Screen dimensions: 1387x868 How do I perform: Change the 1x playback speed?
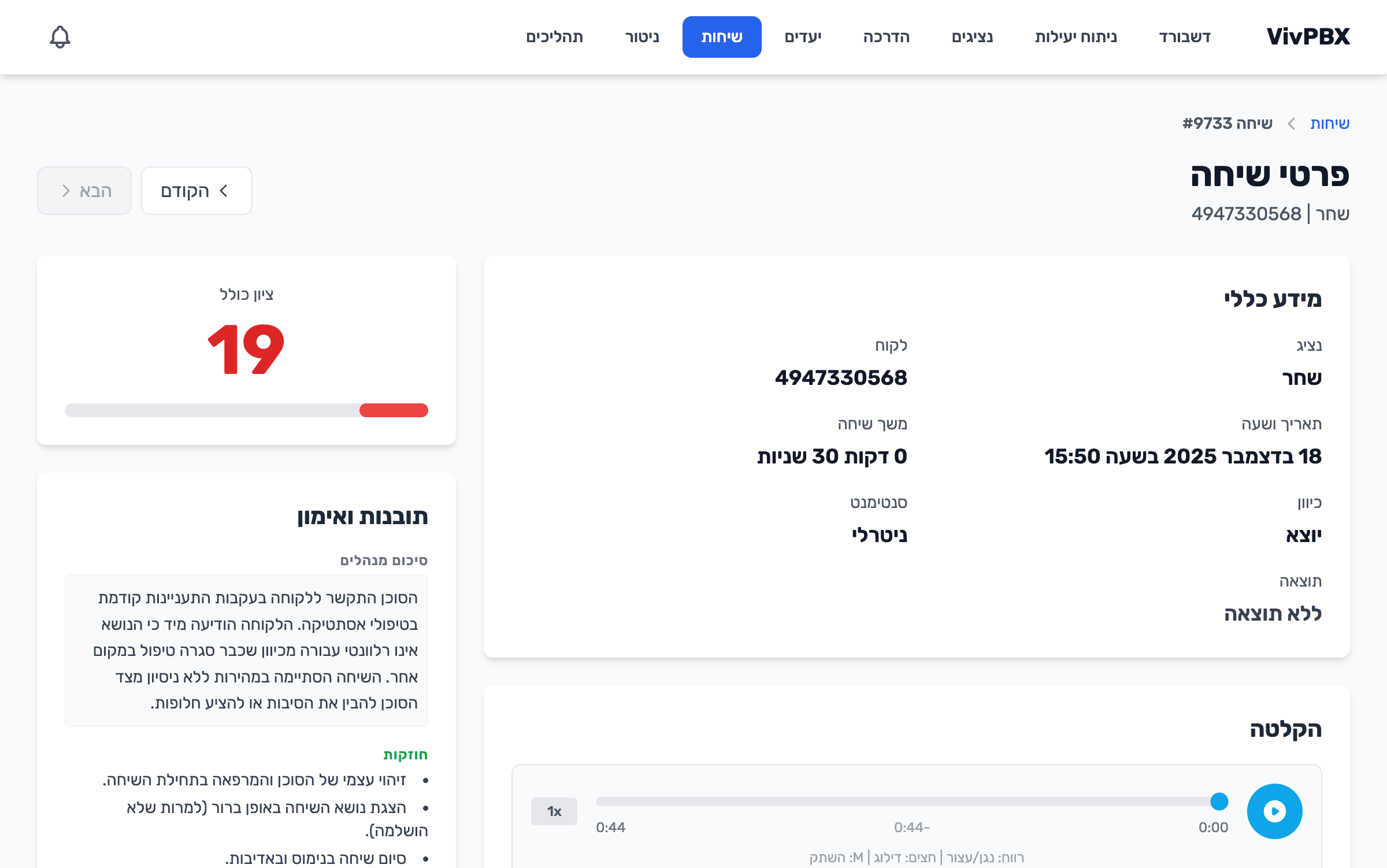pyautogui.click(x=554, y=811)
